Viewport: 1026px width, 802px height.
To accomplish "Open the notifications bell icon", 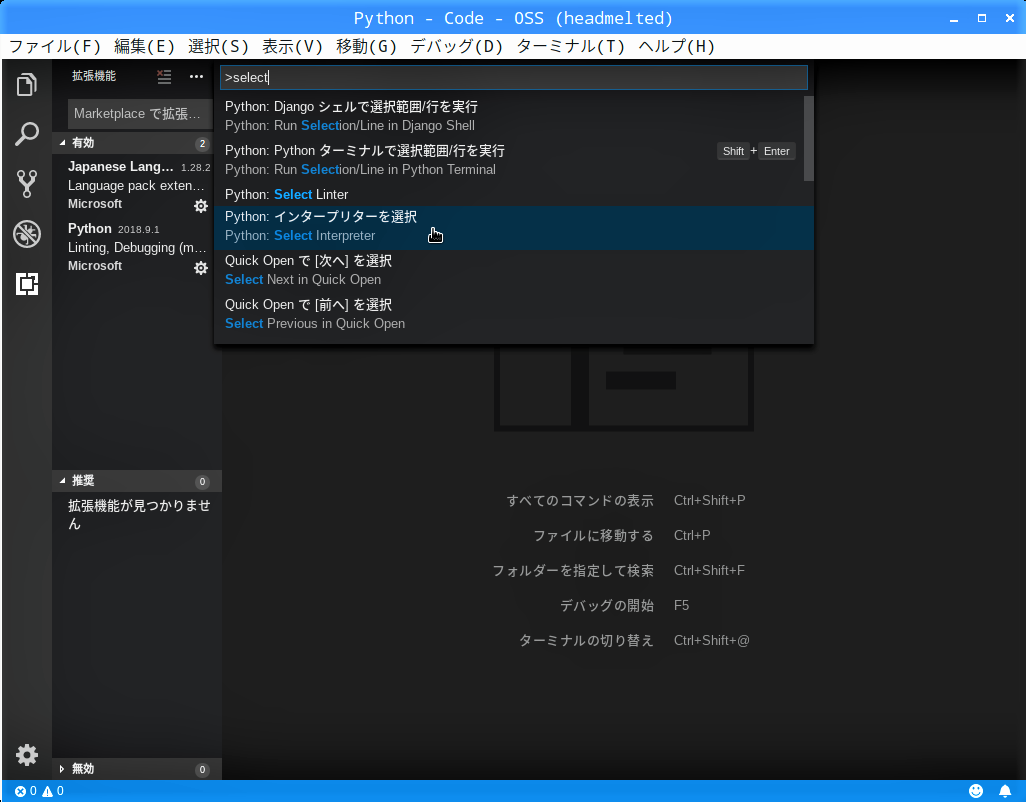I will pyautogui.click(x=1005, y=791).
